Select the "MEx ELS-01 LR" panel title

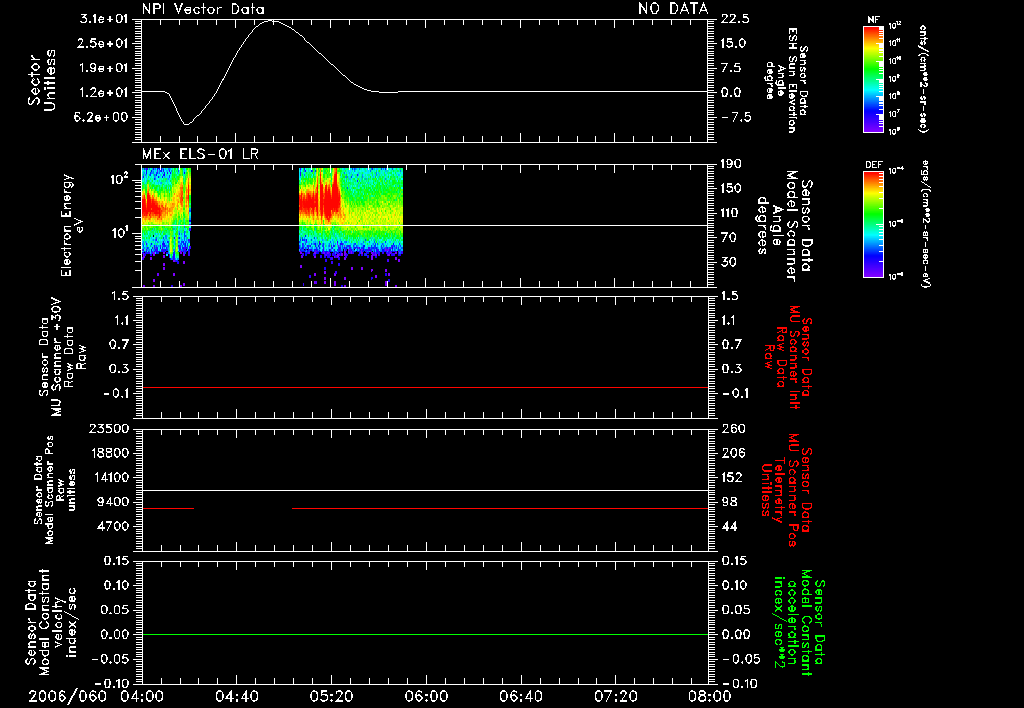[200, 155]
